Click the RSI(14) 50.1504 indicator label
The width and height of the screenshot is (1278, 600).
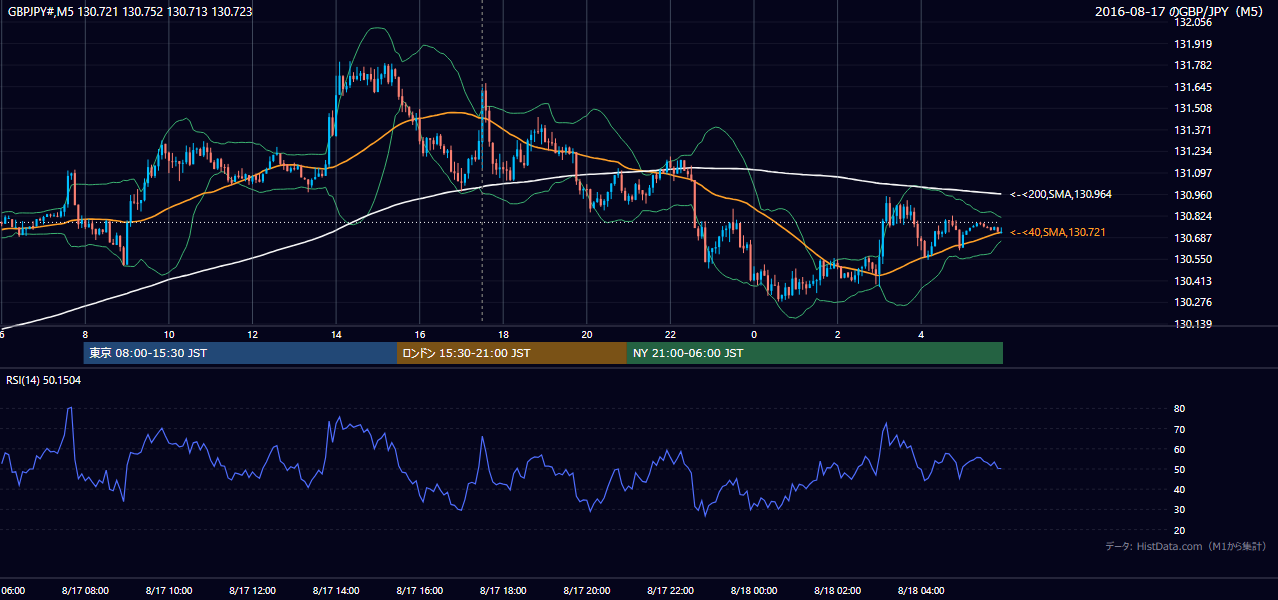point(44,380)
